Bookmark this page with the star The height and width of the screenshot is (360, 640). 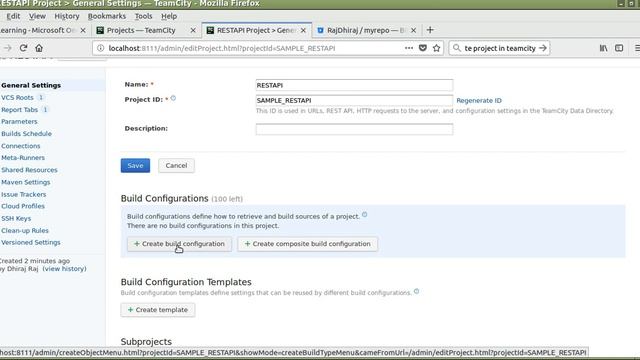(x=437, y=48)
